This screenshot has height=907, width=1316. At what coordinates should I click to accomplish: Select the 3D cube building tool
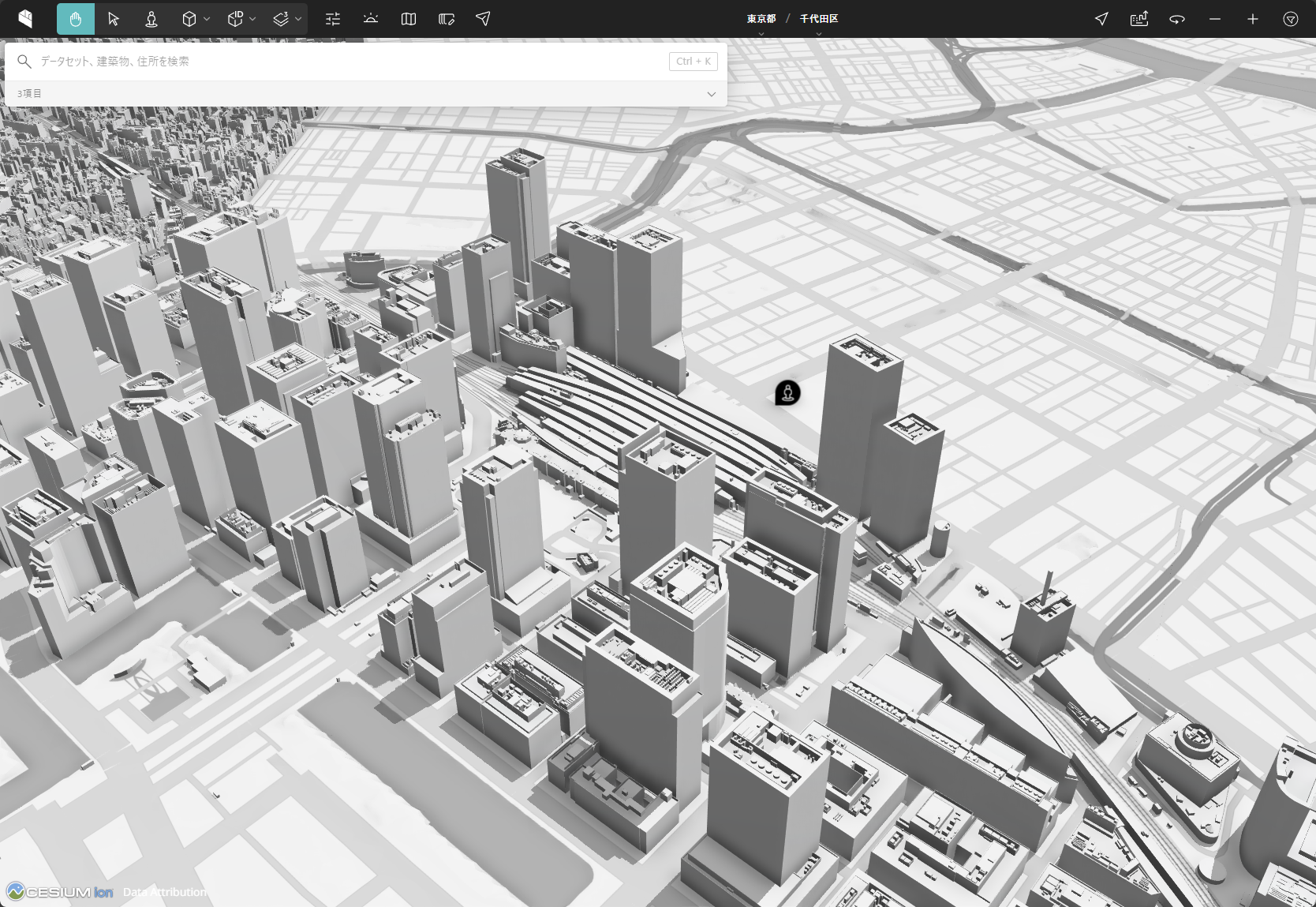pos(189,19)
